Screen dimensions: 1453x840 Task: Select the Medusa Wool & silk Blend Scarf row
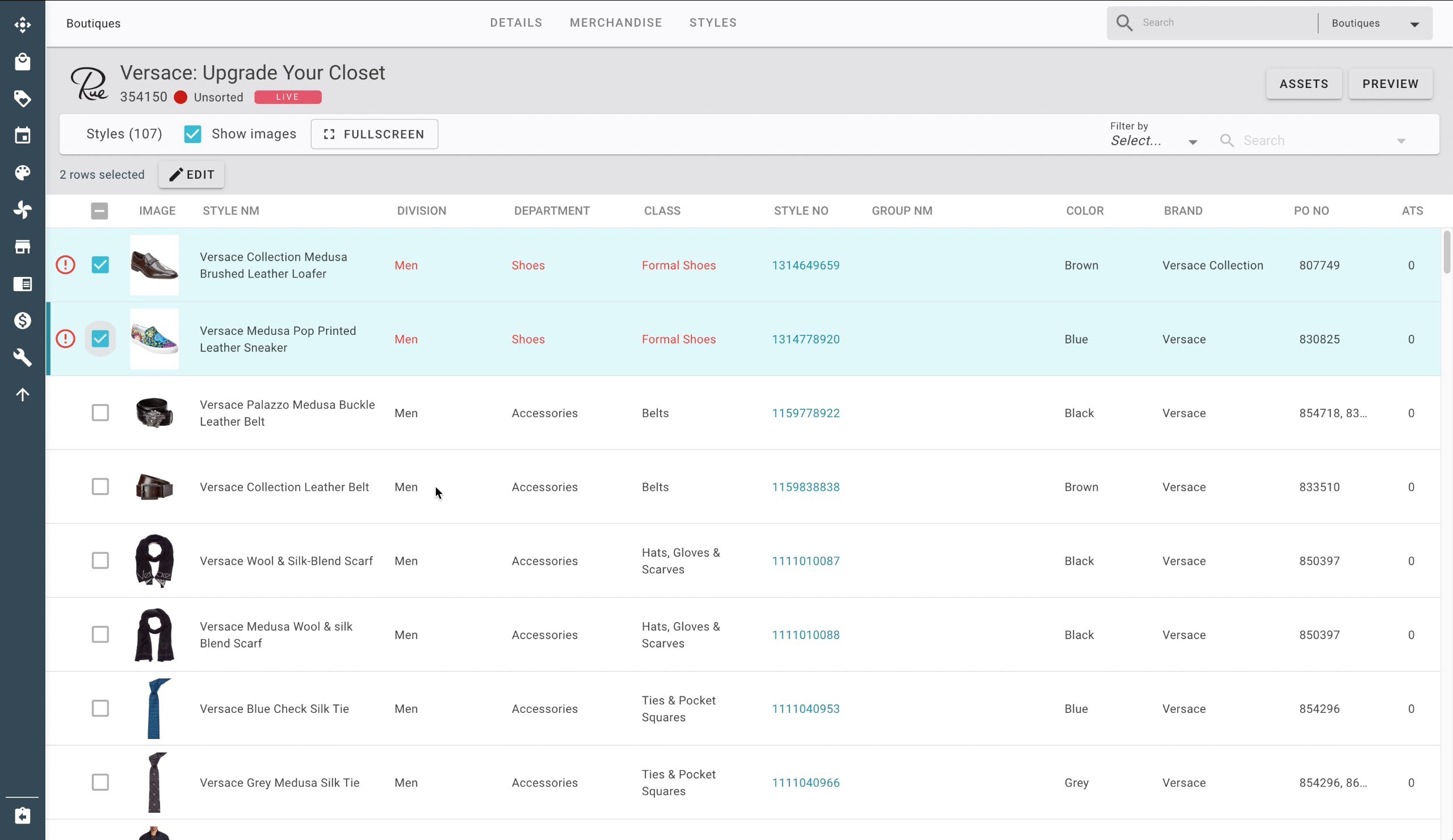(x=100, y=634)
